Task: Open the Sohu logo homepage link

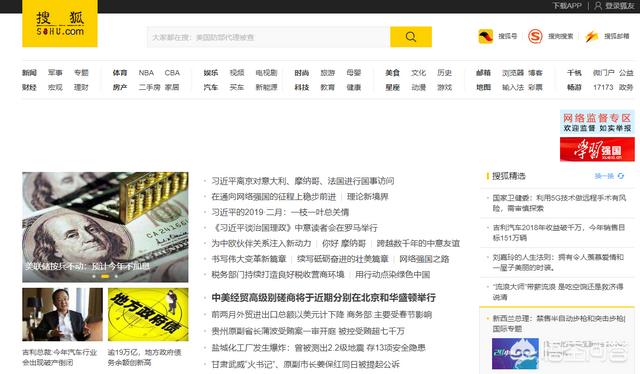Action: (60, 24)
